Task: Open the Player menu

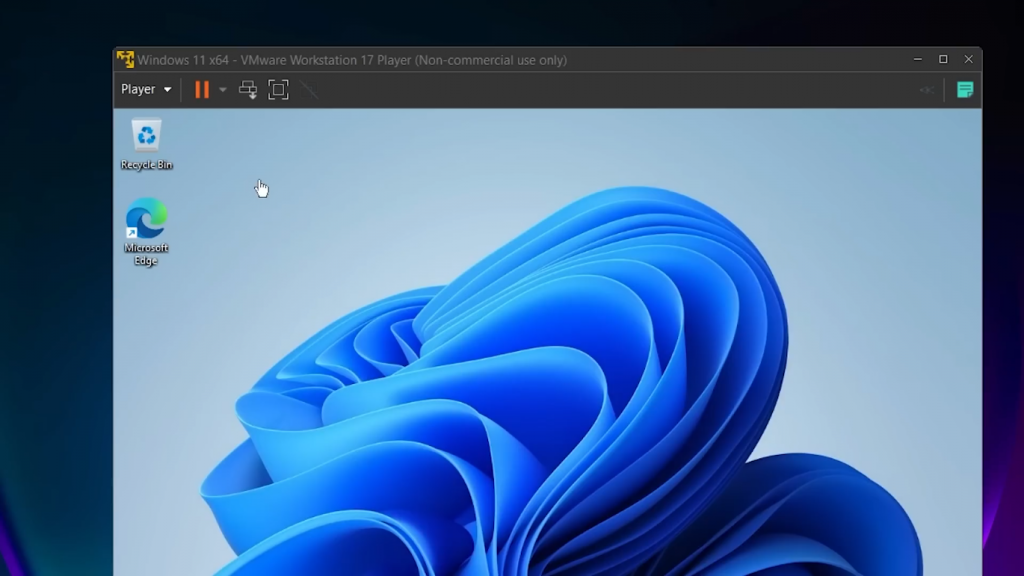Action: pos(146,89)
